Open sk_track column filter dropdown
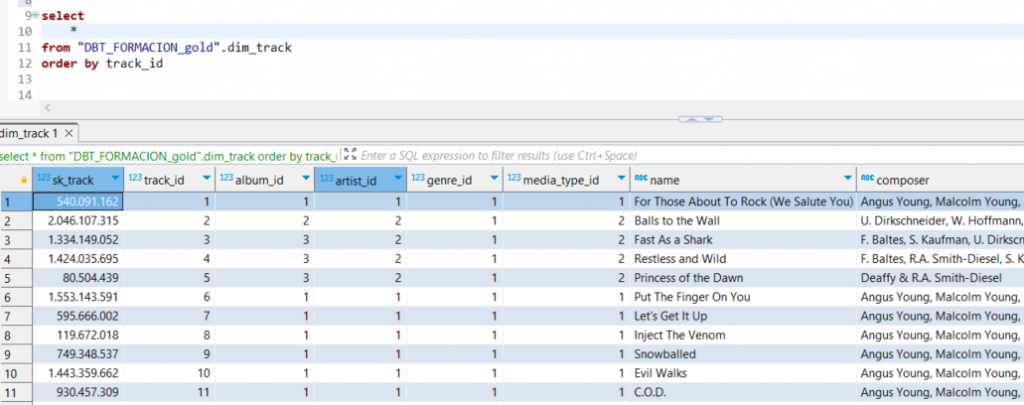 tap(112, 180)
